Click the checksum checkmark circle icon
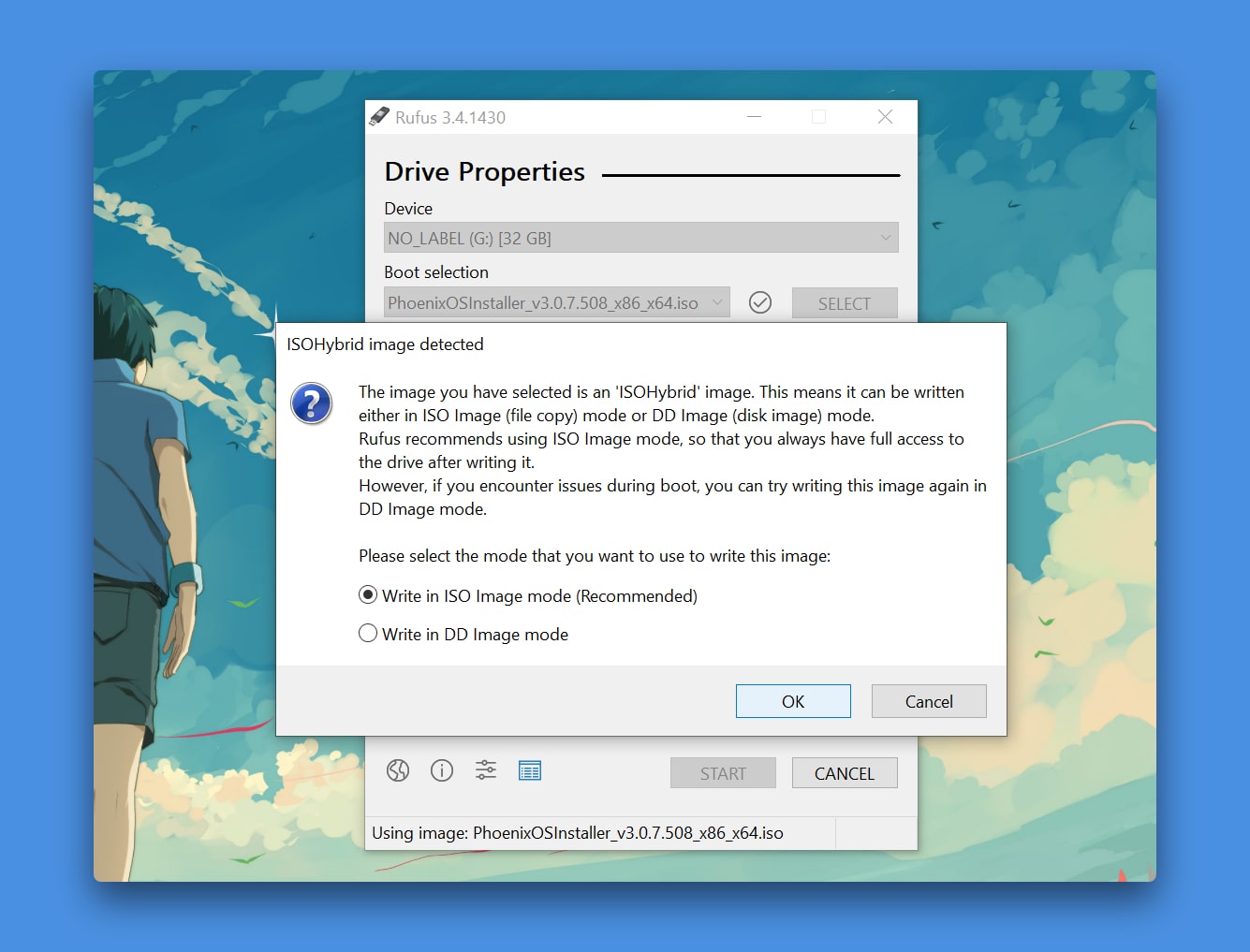The image size is (1250, 952). (x=760, y=302)
